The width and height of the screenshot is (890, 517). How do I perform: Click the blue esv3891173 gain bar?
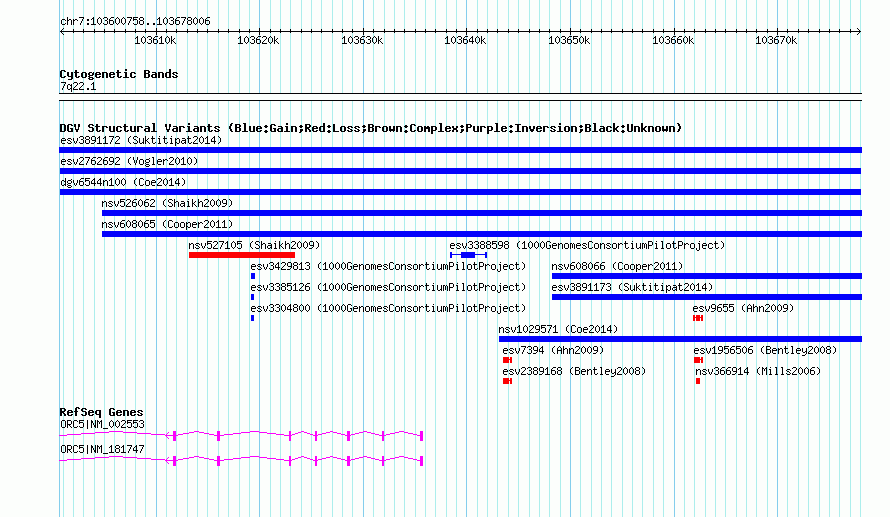click(707, 297)
